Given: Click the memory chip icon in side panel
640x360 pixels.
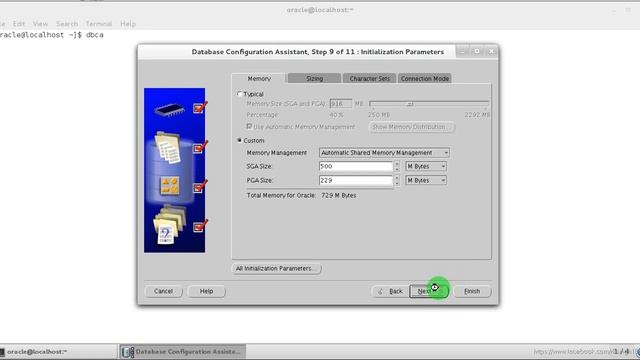Looking at the screenshot, I should (169, 109).
